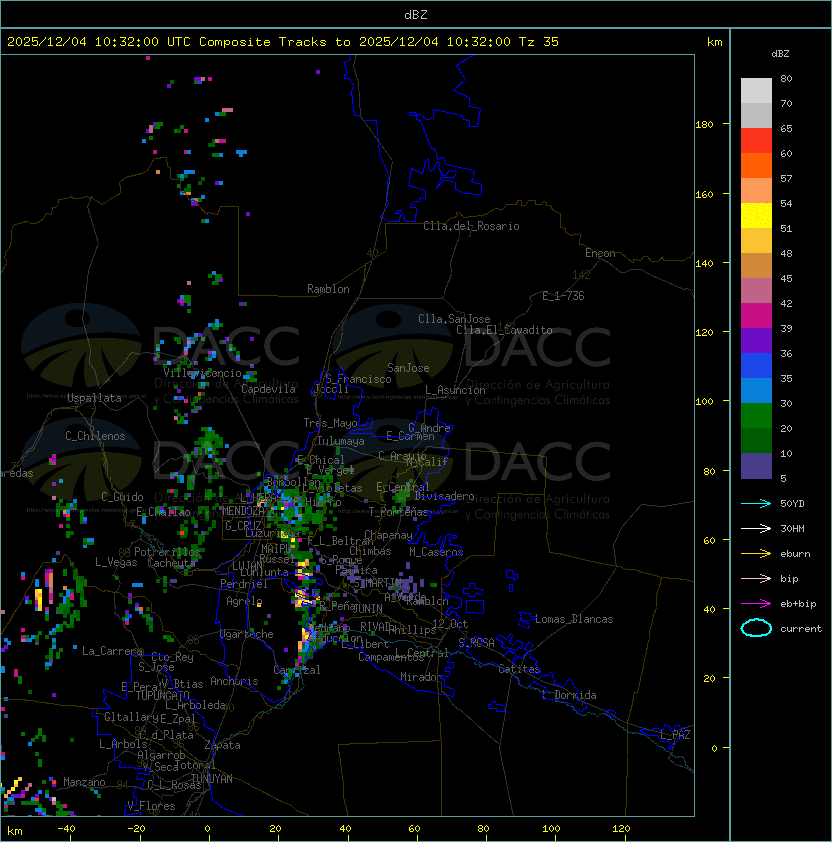Click the Ramblon label near top center

point(328,289)
